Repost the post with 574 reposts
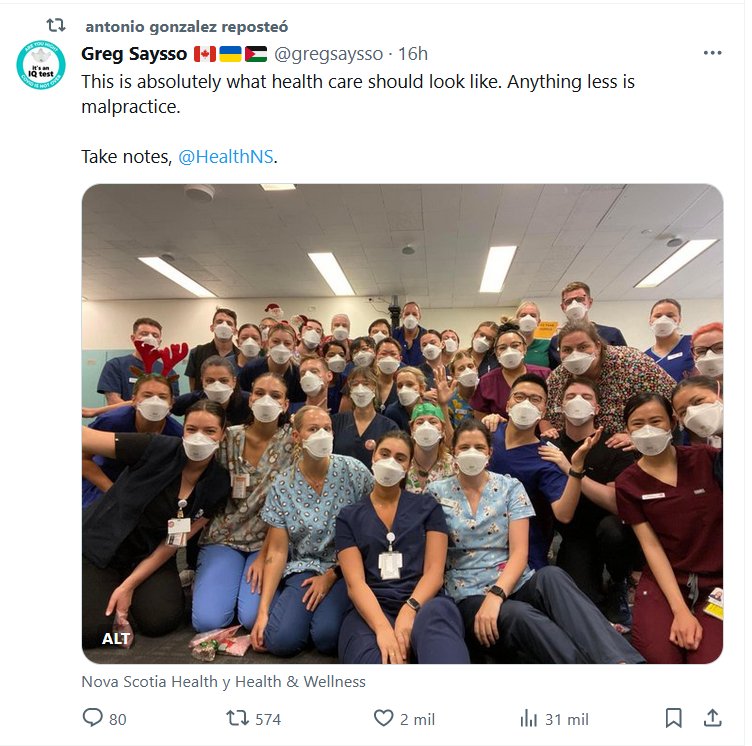The height and width of the screenshot is (746, 752). [x=237, y=718]
